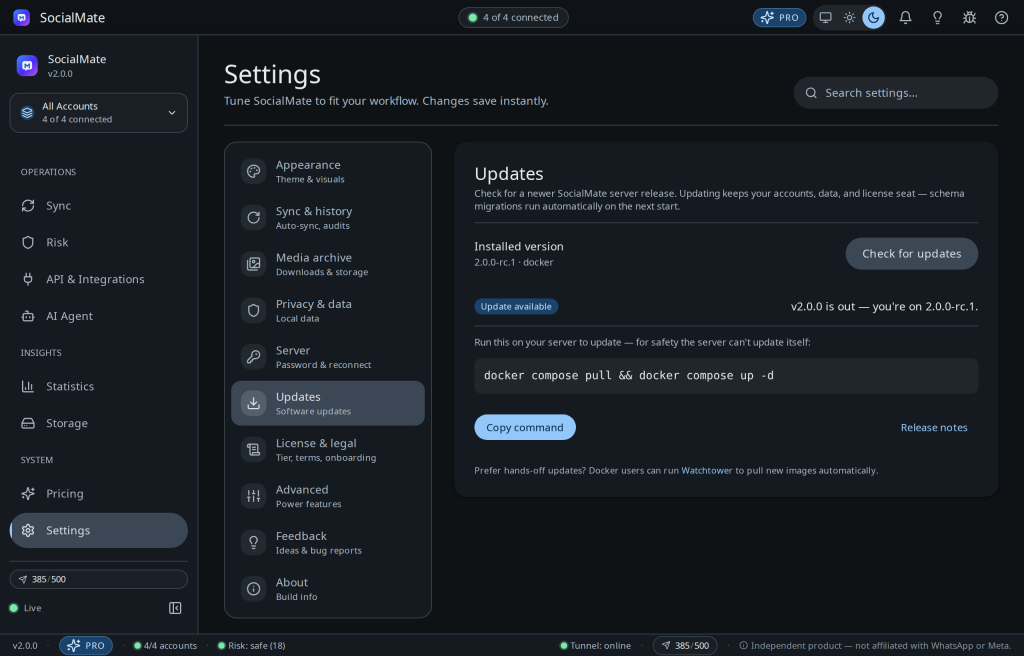
Task: Open the help question mark icon
Action: pos(1001,18)
